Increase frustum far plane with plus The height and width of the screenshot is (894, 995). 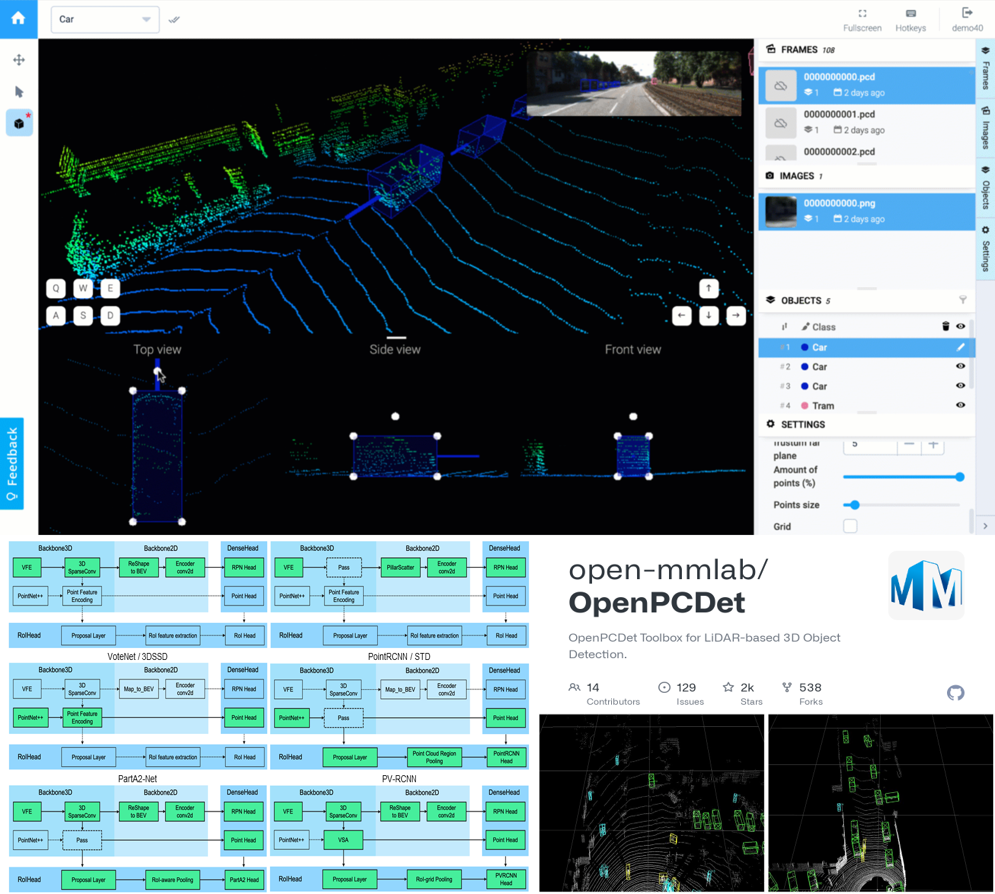[933, 444]
